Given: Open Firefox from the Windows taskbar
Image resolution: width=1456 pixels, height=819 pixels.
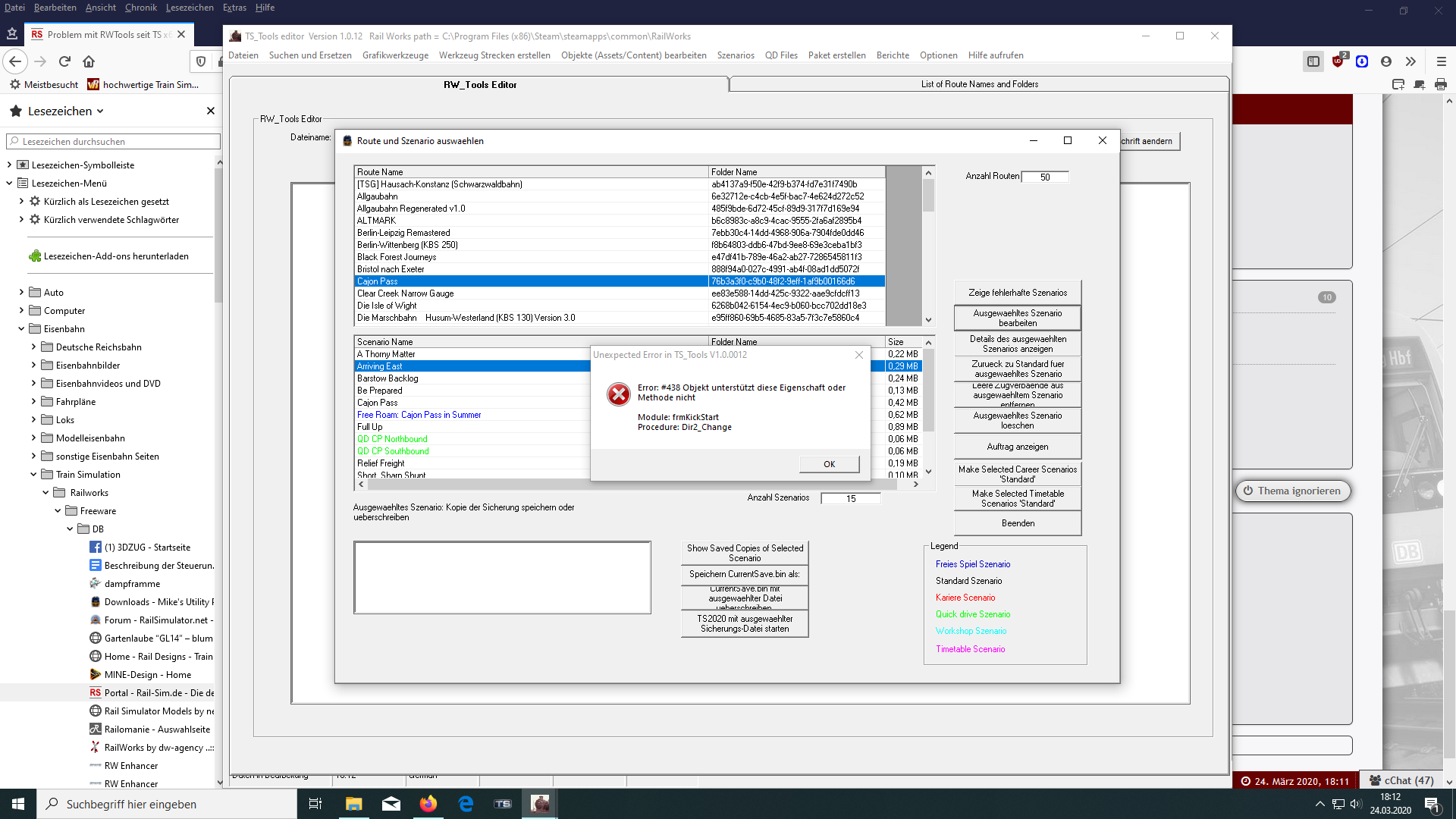Looking at the screenshot, I should (x=428, y=804).
